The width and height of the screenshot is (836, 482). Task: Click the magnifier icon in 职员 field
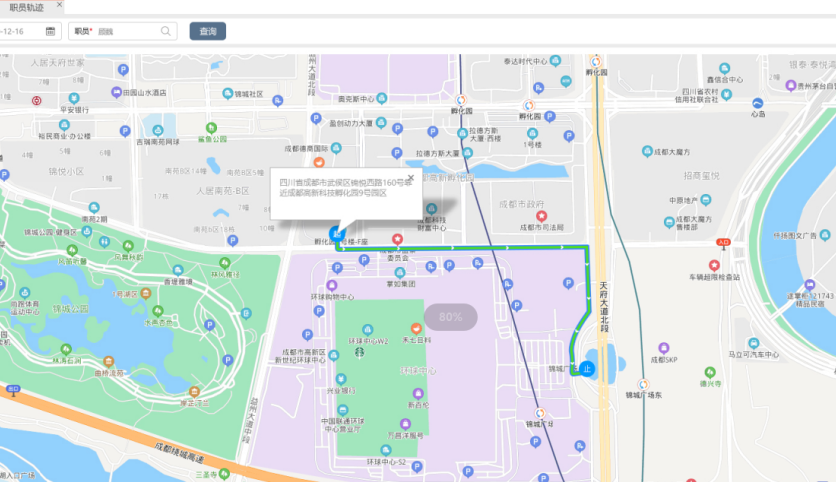pyautogui.click(x=164, y=32)
